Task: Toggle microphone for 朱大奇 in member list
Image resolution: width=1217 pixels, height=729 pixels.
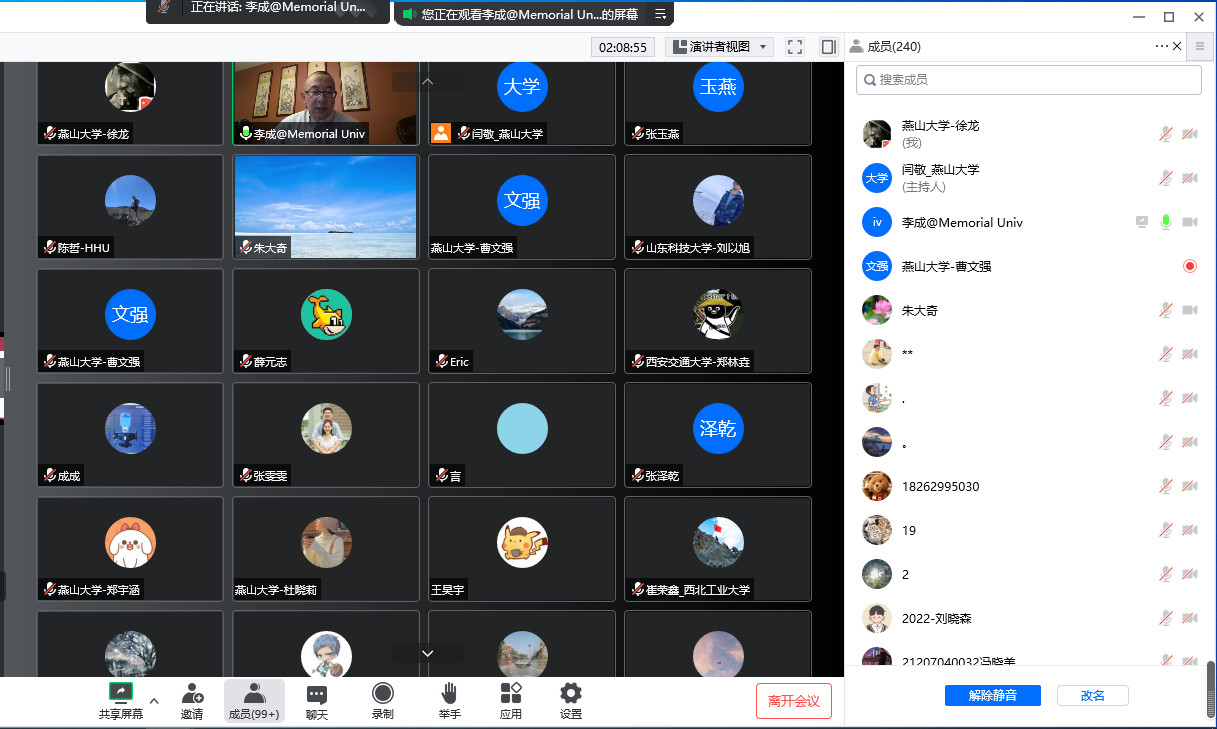Action: (x=1165, y=310)
